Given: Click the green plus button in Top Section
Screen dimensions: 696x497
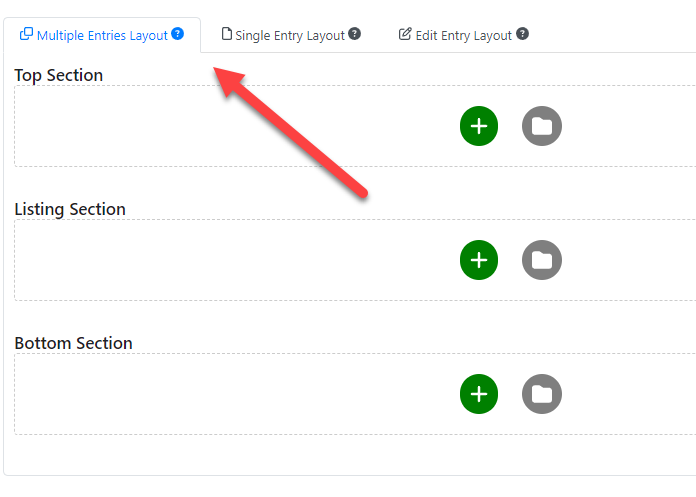Looking at the screenshot, I should point(479,126).
